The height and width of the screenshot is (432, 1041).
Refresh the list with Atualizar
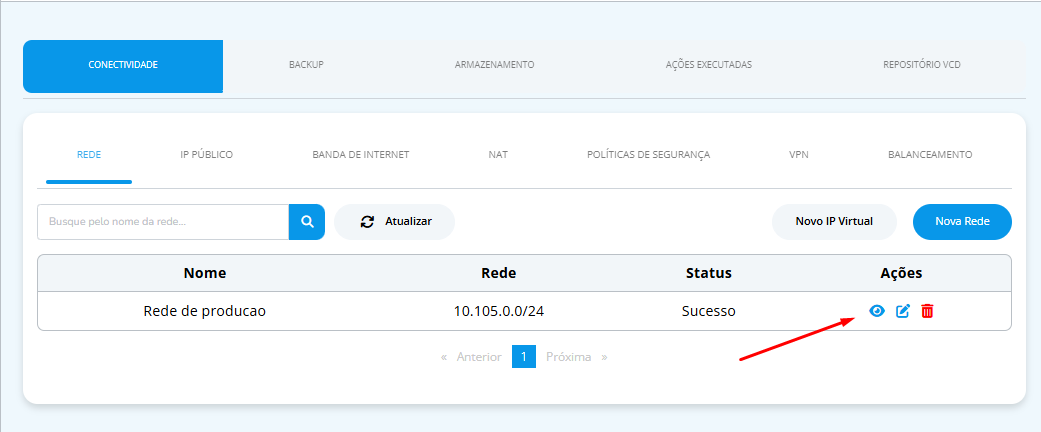(x=394, y=222)
